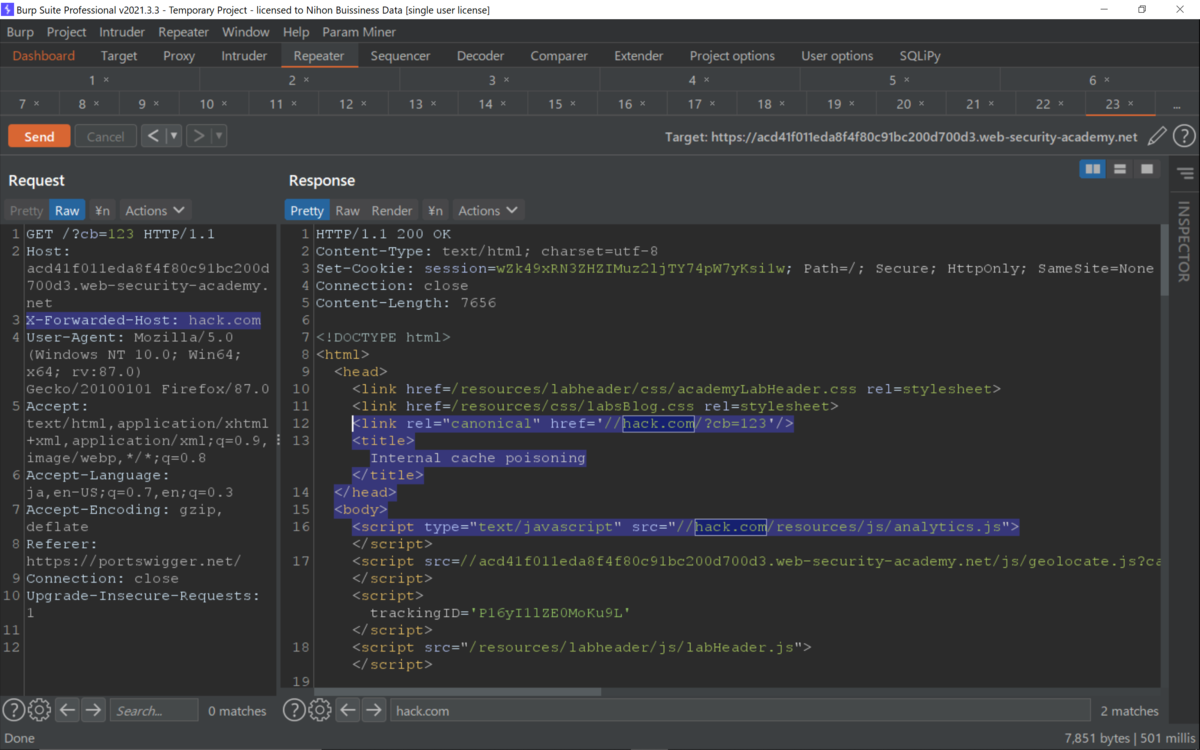
Task: Switch to the Dashboard tab
Action: tap(44, 56)
